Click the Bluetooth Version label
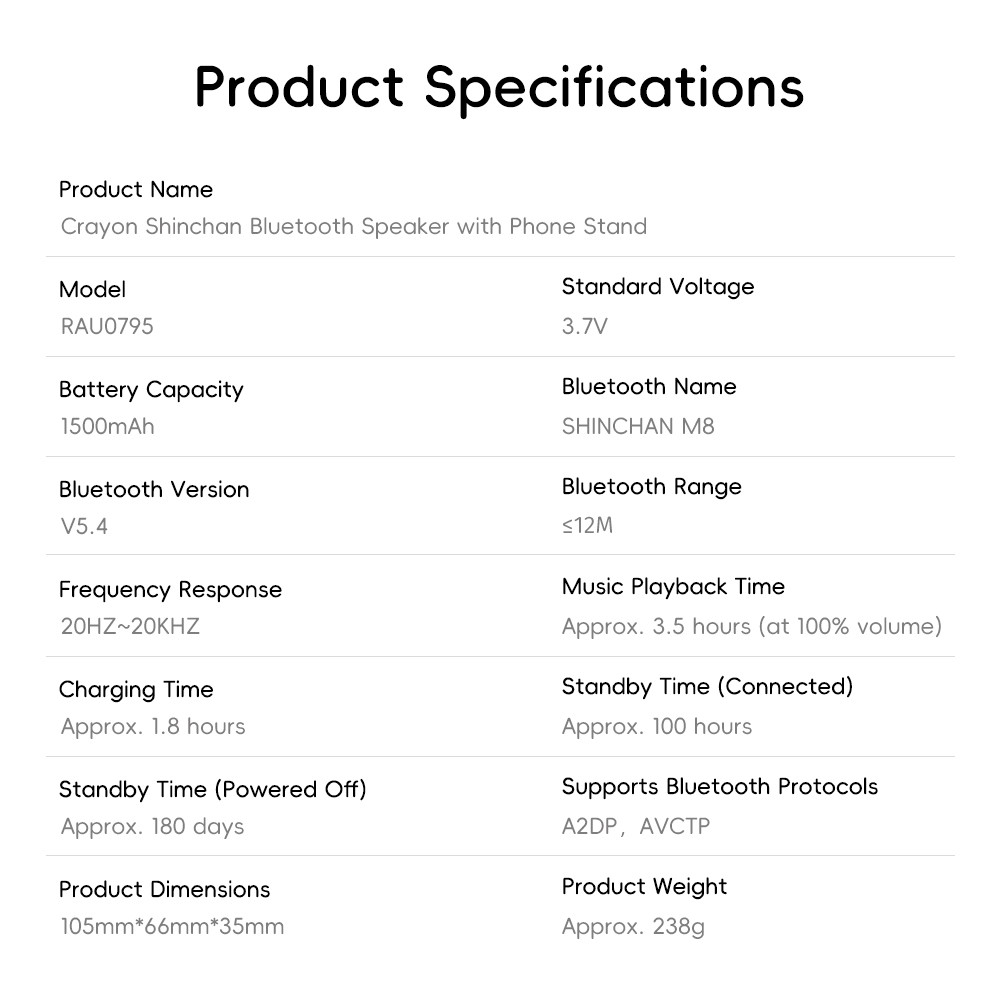 click(x=154, y=490)
